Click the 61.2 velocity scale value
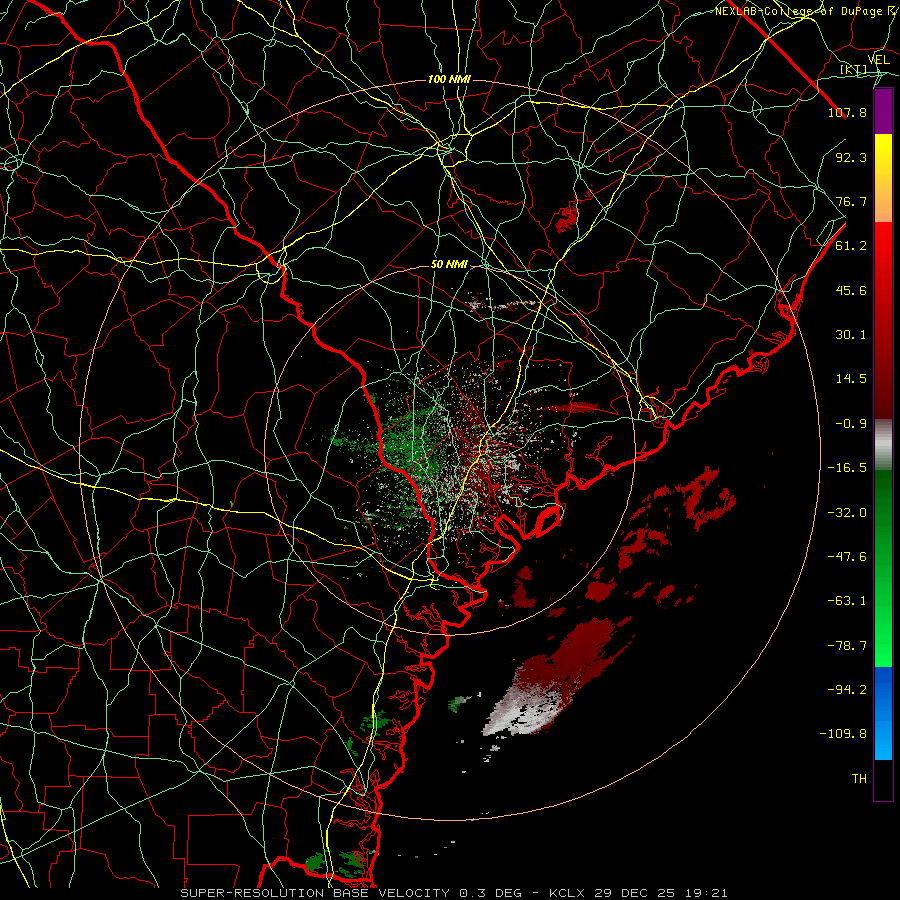900x900 pixels. (851, 246)
